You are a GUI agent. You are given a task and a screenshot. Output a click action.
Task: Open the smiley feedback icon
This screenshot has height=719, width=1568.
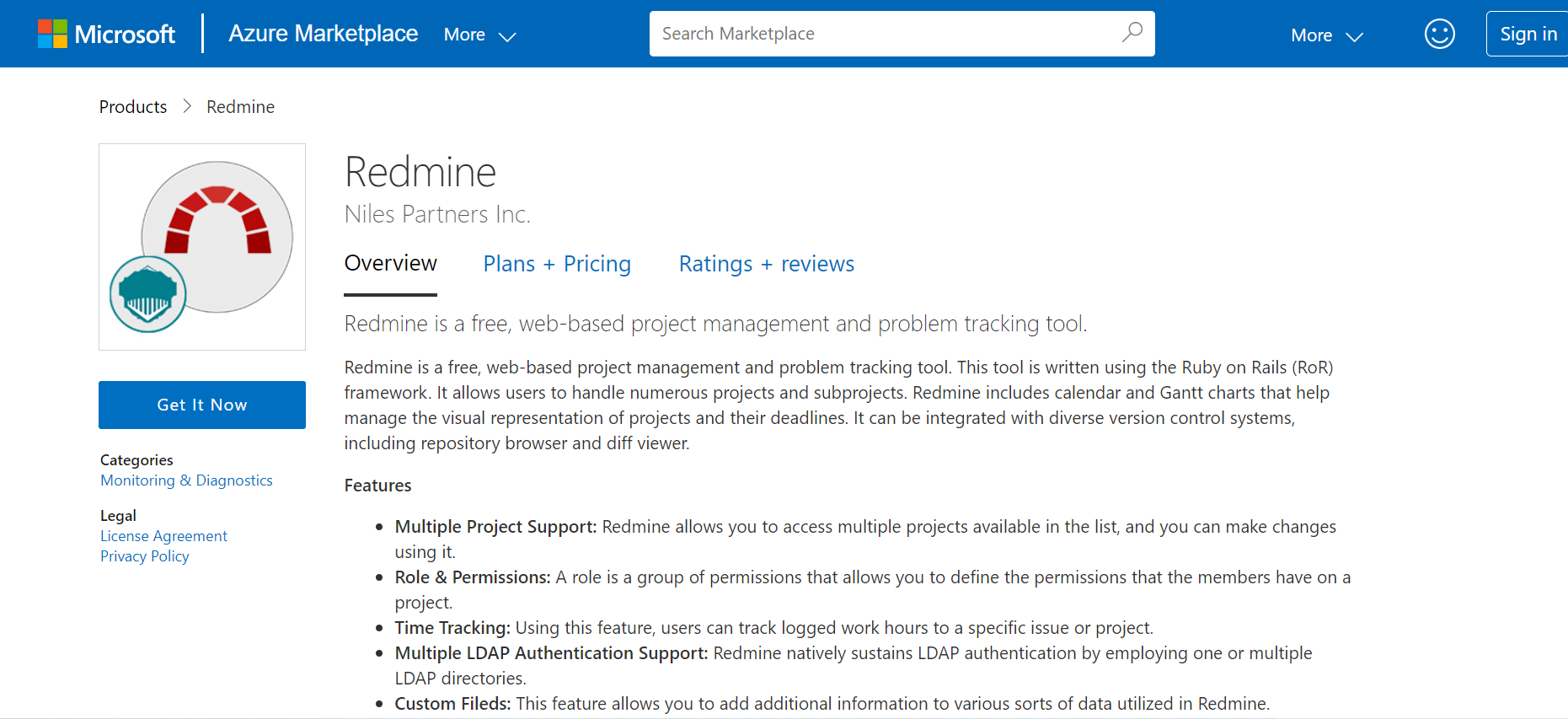click(1439, 34)
